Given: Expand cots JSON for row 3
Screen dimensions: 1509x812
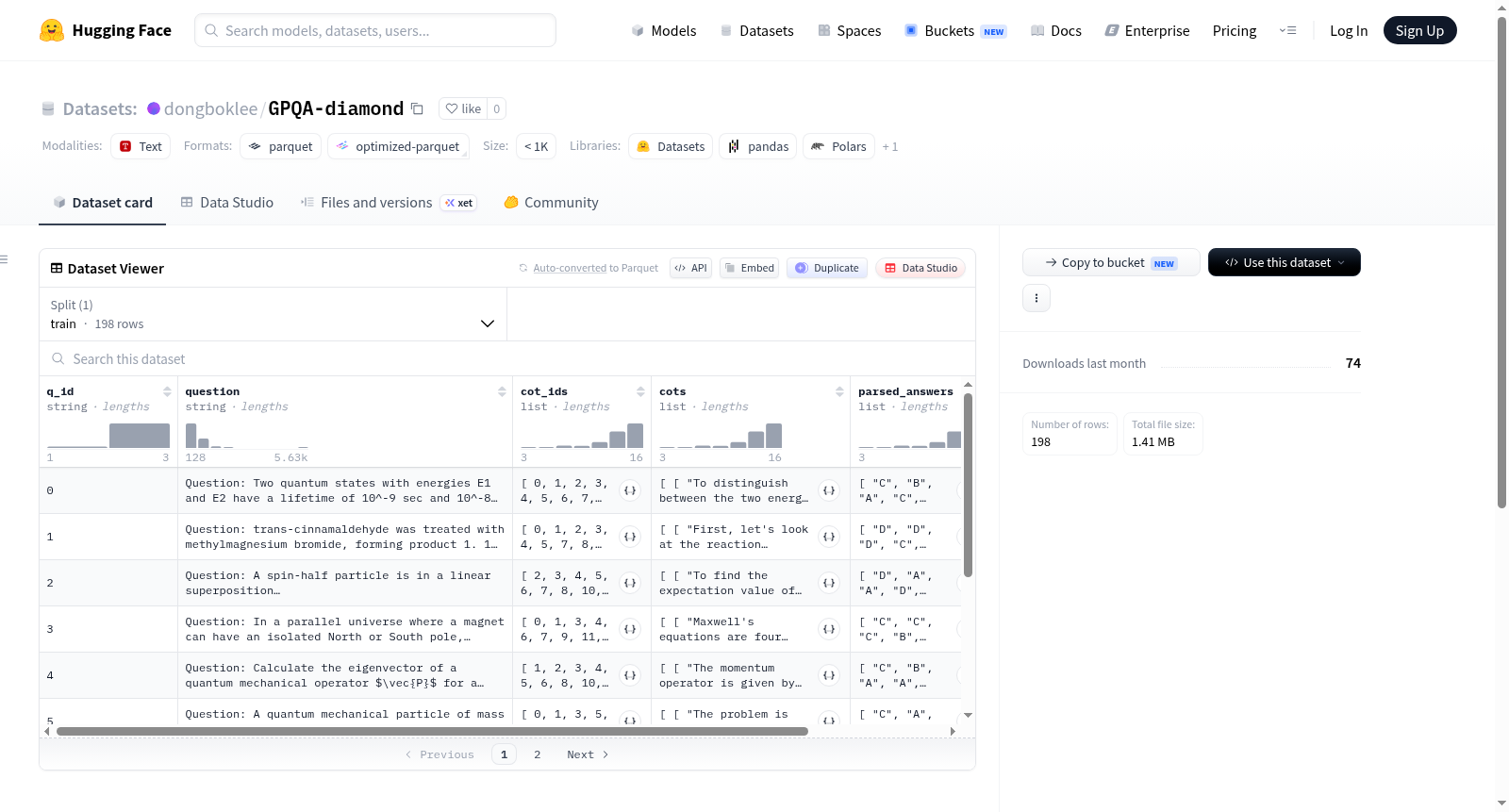Looking at the screenshot, I should (829, 629).
